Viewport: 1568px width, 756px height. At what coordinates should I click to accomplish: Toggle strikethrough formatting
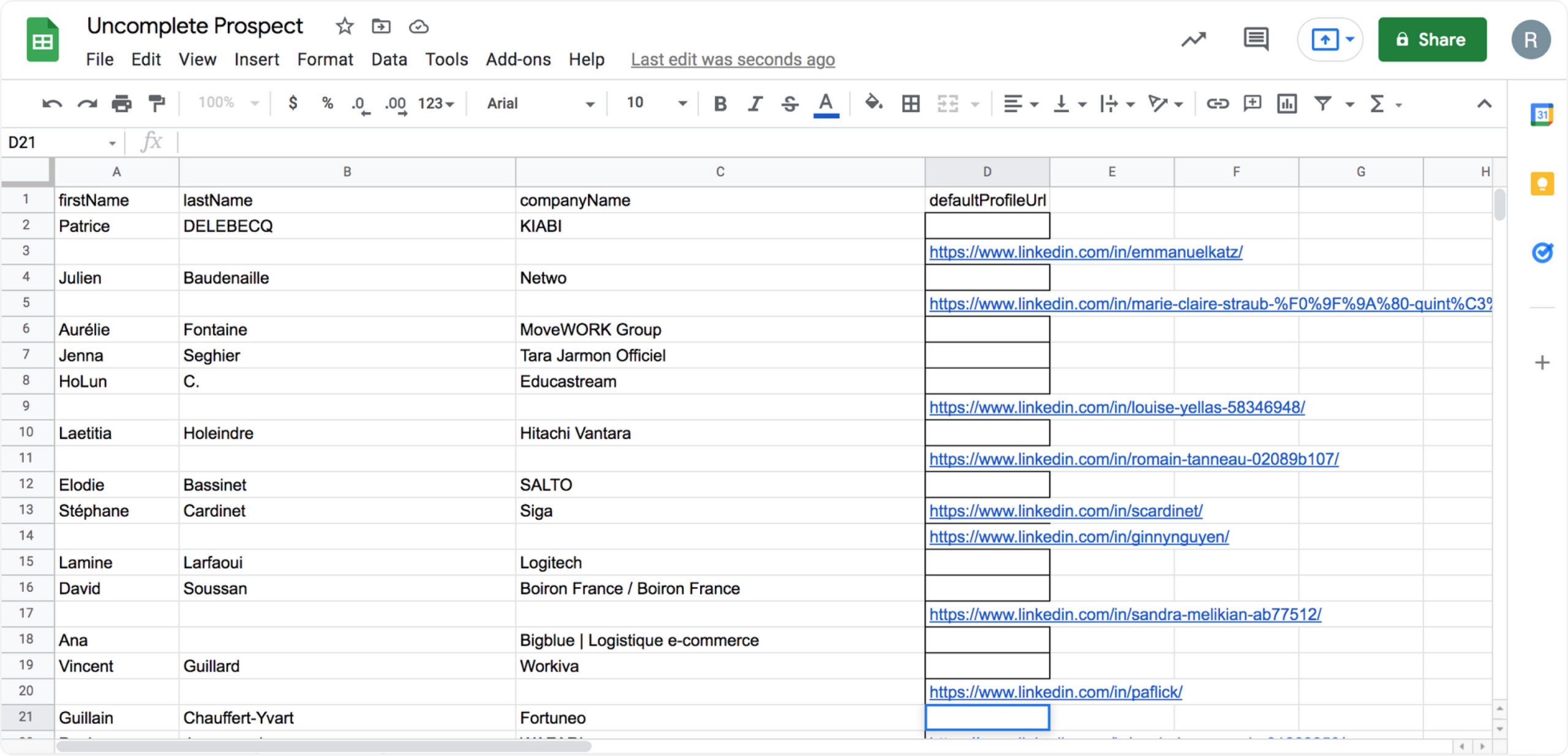click(790, 103)
